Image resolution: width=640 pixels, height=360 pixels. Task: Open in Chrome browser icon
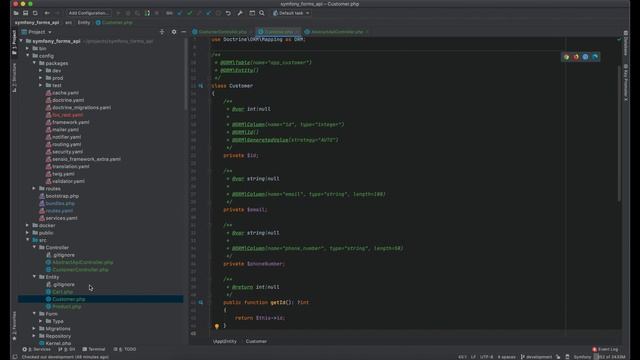[566, 57]
